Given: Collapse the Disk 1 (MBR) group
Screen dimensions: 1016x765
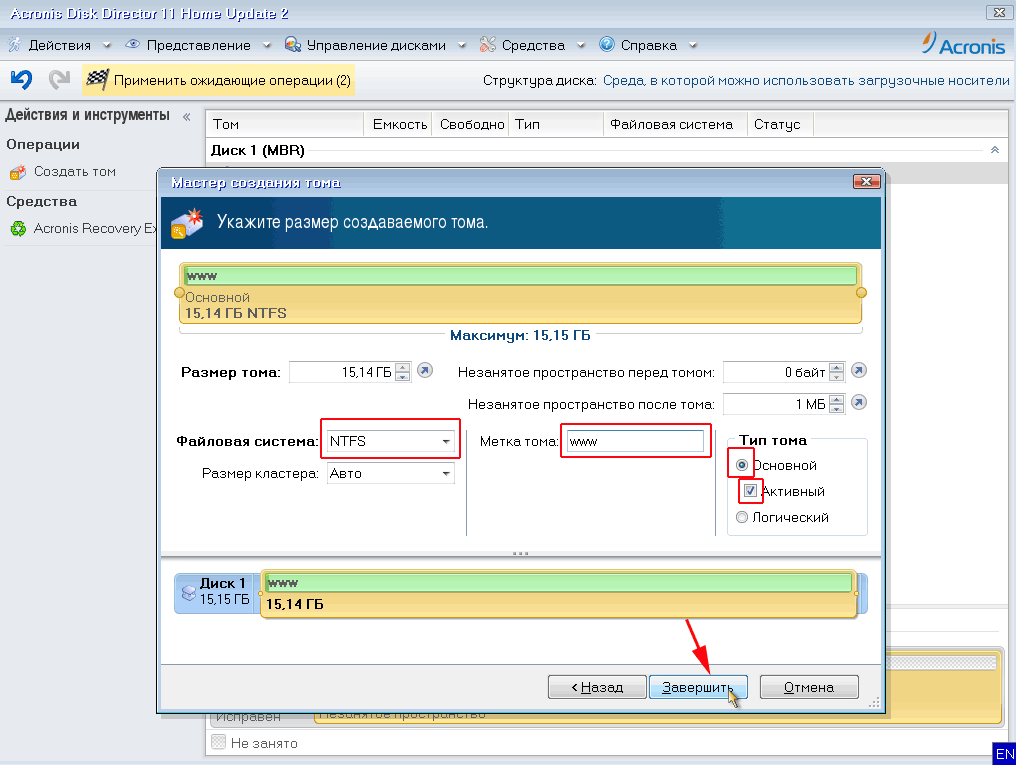Looking at the screenshot, I should click(x=995, y=150).
